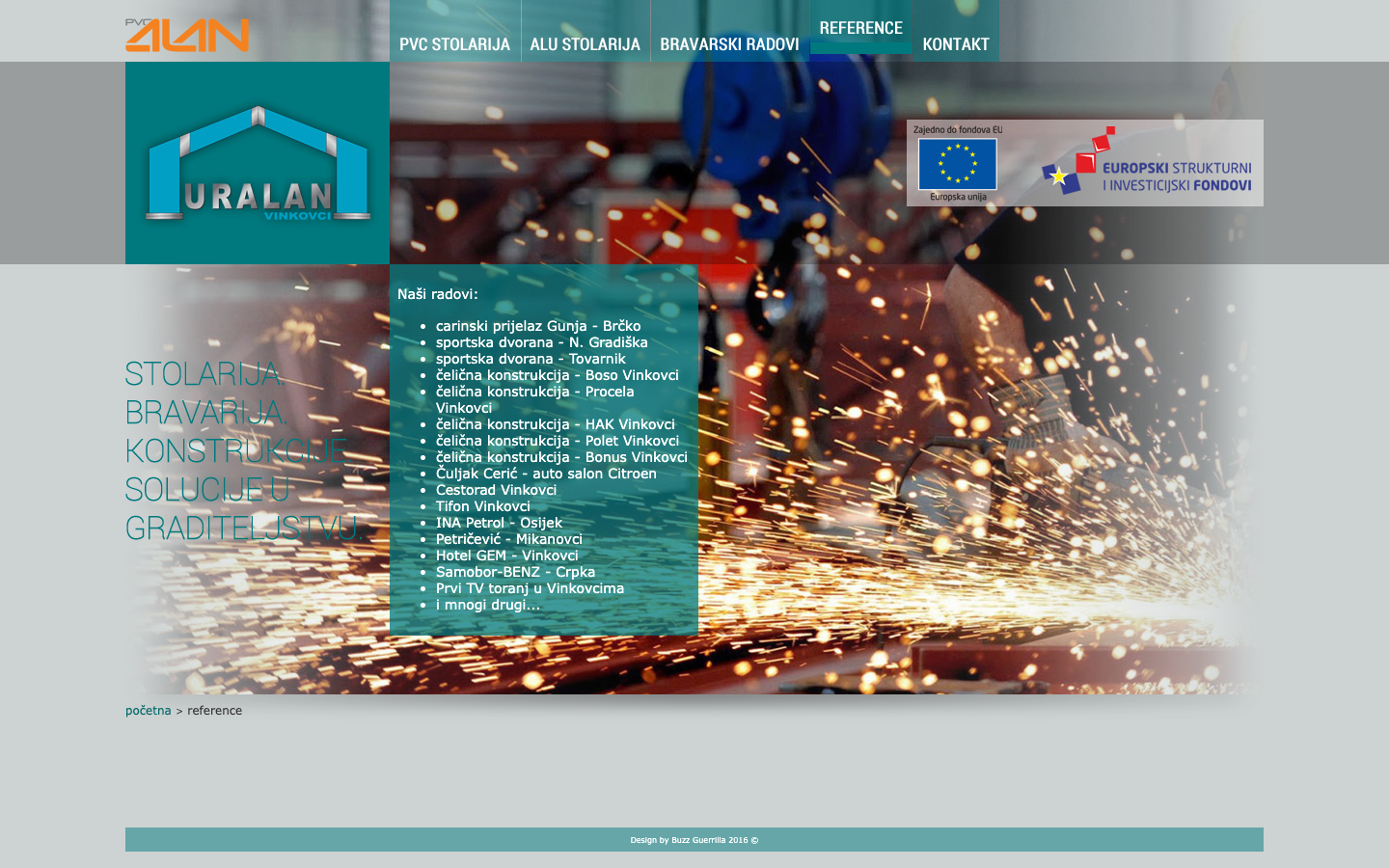
Task: Click the reference breadcrumb text
Action: point(214,711)
